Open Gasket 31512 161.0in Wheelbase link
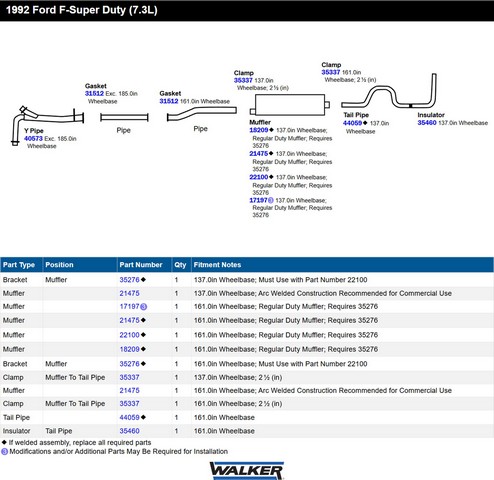The image size is (494, 480). tap(169, 101)
